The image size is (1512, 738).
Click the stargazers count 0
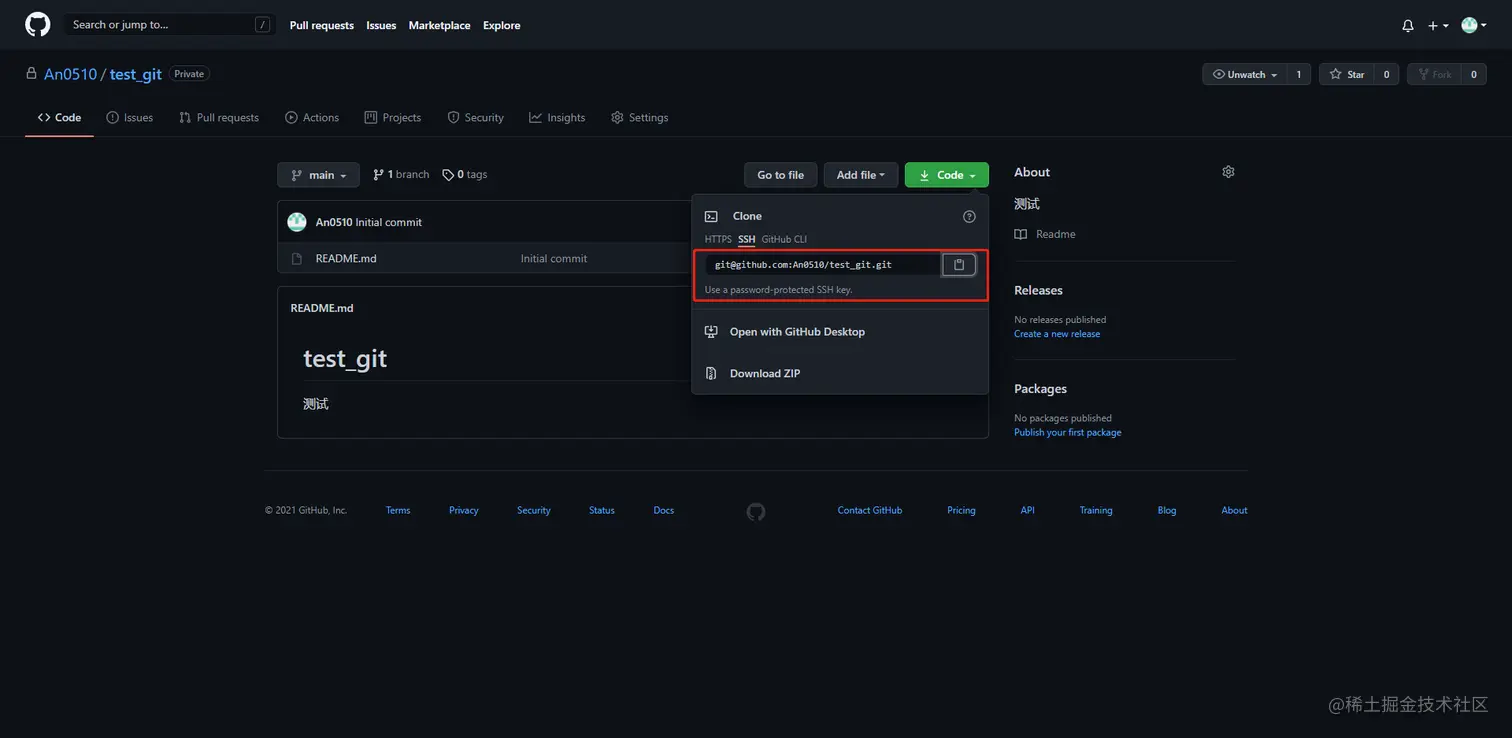click(1386, 74)
